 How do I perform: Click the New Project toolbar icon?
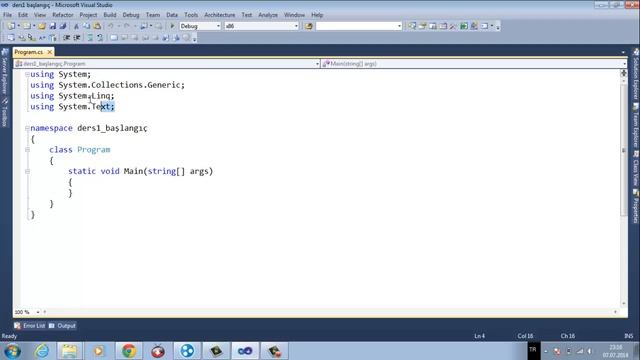(11, 26)
